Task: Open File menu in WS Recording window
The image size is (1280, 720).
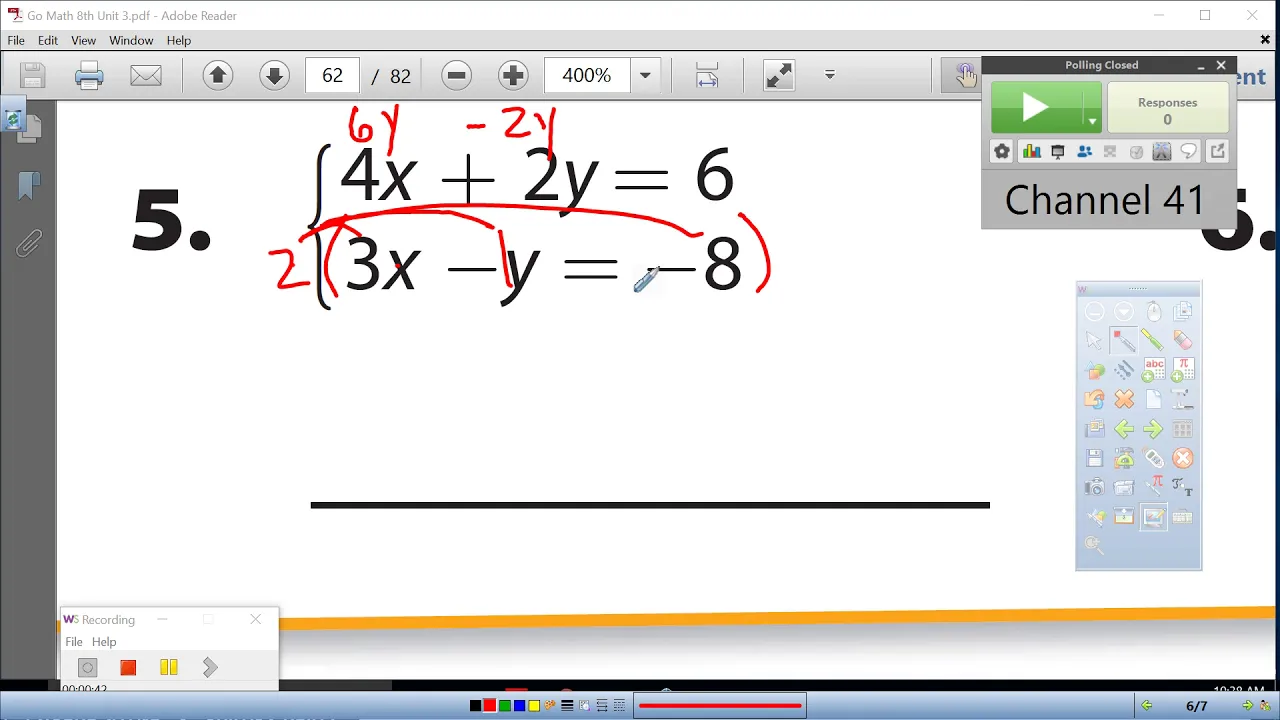Action: tap(74, 642)
